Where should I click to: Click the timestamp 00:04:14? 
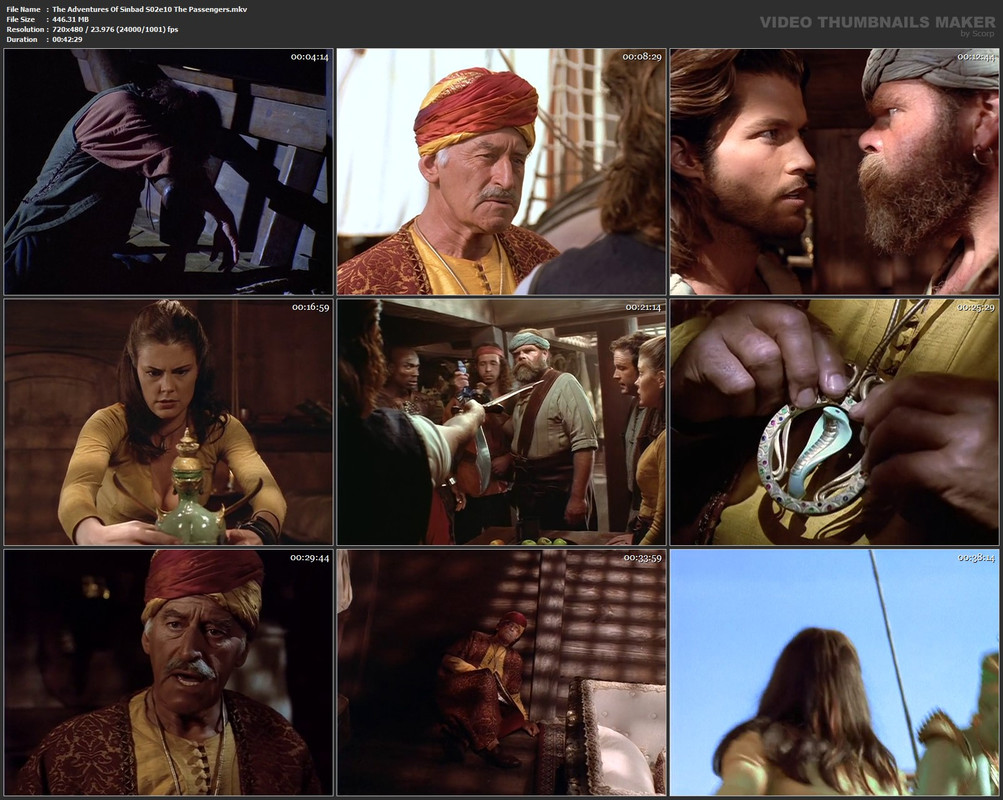310,57
